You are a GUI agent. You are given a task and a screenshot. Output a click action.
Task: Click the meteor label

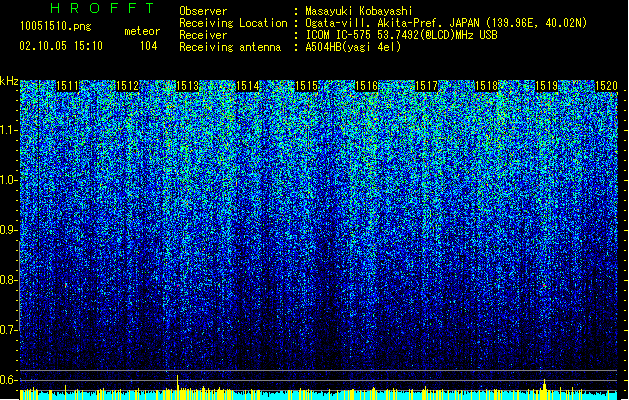(x=142, y=31)
